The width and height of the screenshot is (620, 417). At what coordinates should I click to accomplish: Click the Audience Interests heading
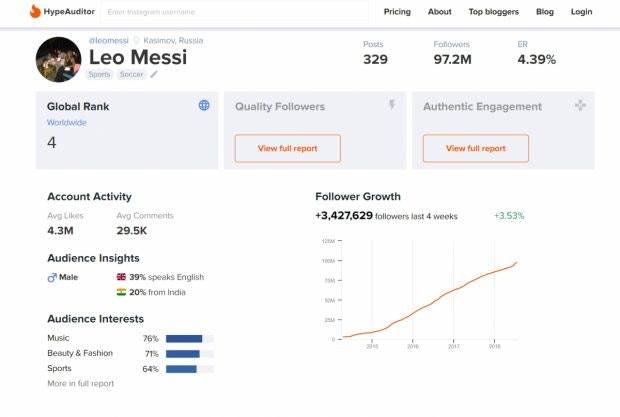[x=95, y=319]
